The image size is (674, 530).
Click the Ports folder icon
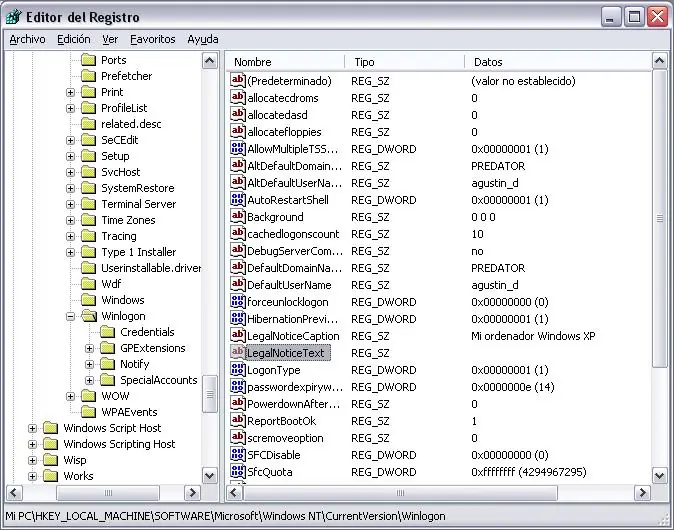click(89, 60)
